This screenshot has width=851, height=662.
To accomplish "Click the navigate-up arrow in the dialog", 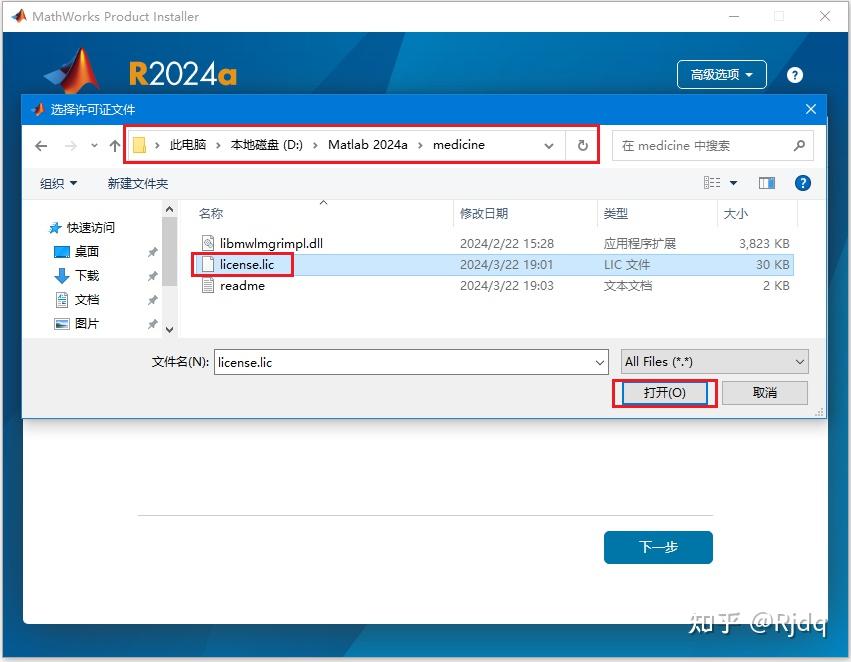I will coord(115,145).
